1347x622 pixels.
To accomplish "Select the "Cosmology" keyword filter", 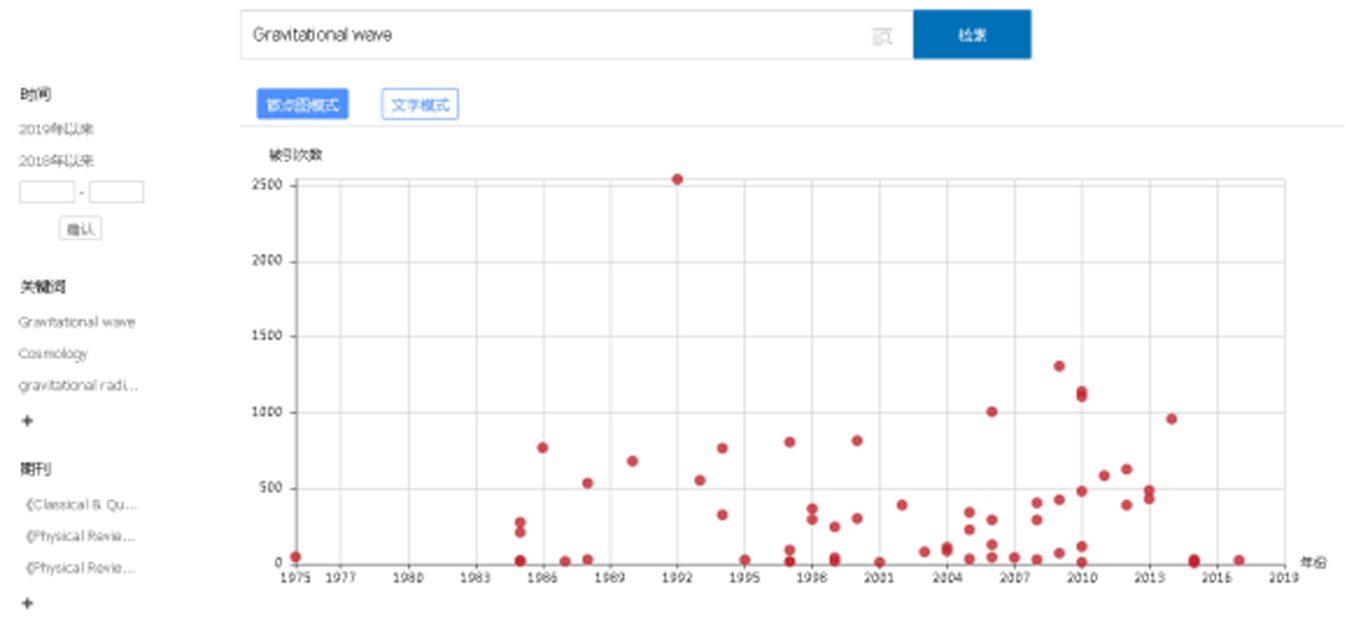I will [53, 353].
